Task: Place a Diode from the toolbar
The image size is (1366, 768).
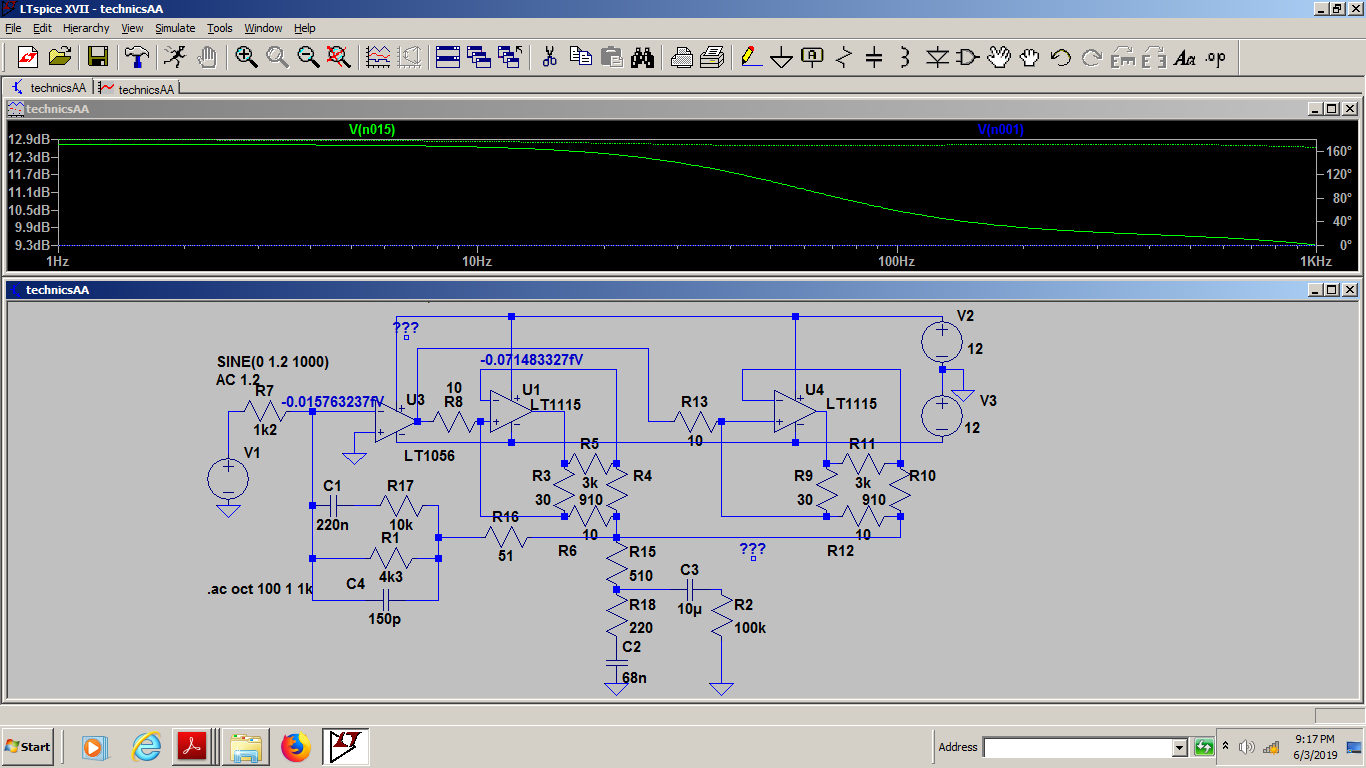Action: pos(937,57)
